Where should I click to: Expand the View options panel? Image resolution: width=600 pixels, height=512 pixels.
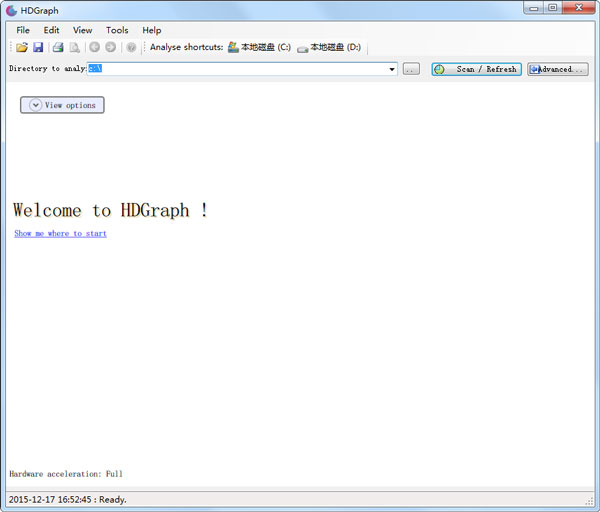click(62, 105)
